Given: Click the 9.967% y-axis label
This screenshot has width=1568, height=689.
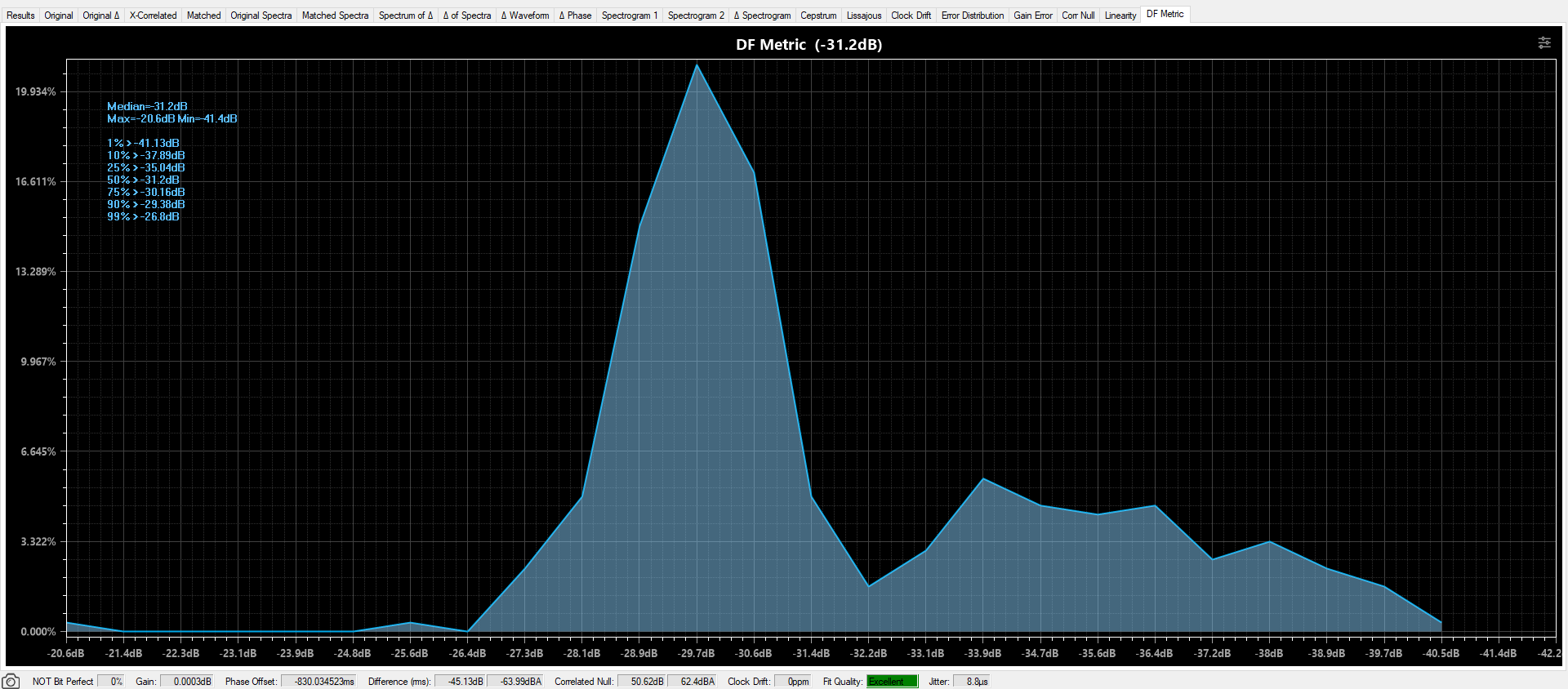Looking at the screenshot, I should click(x=38, y=361).
